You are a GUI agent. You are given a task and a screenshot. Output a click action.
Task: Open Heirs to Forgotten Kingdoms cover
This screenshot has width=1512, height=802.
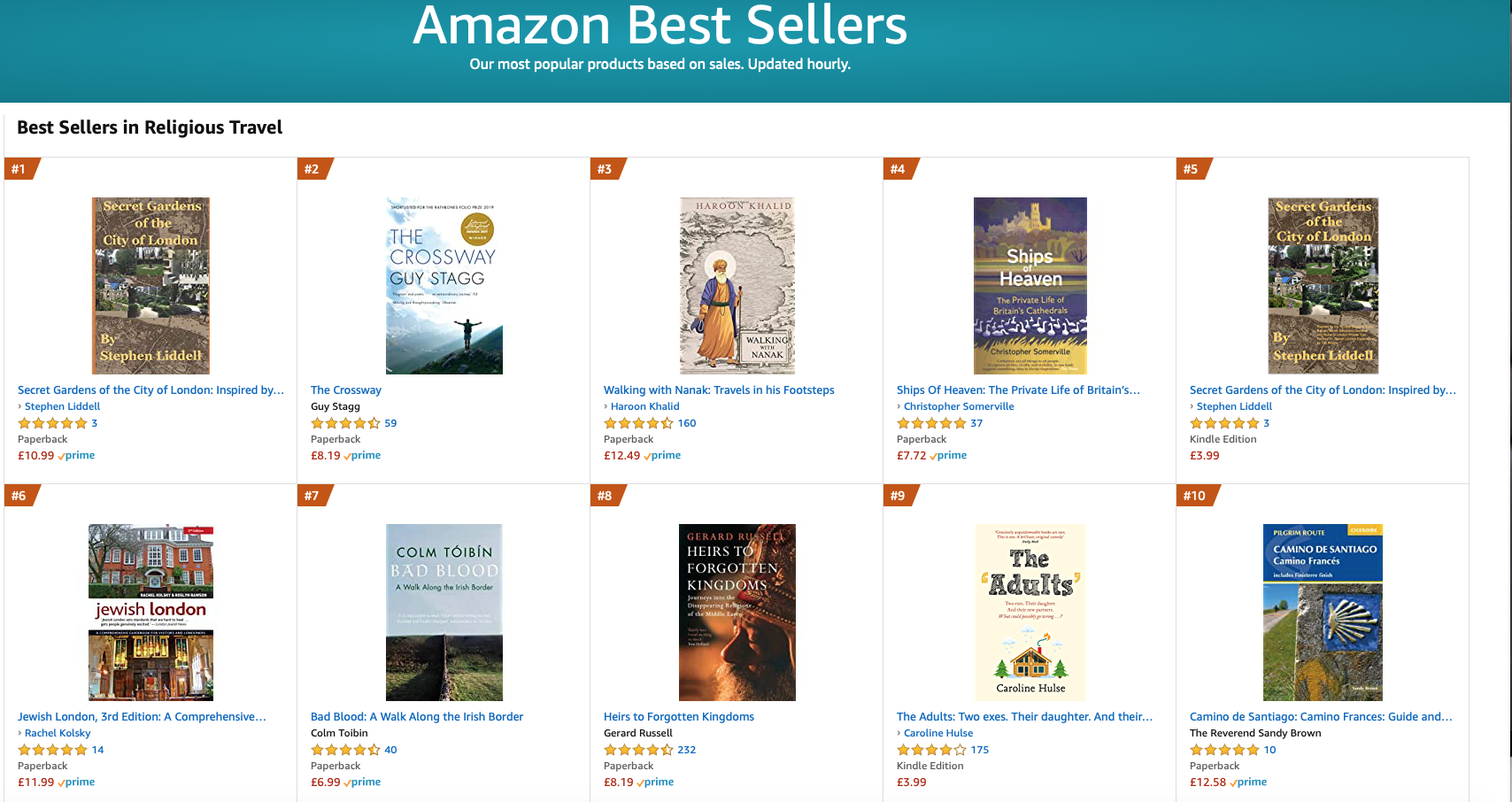(737, 612)
